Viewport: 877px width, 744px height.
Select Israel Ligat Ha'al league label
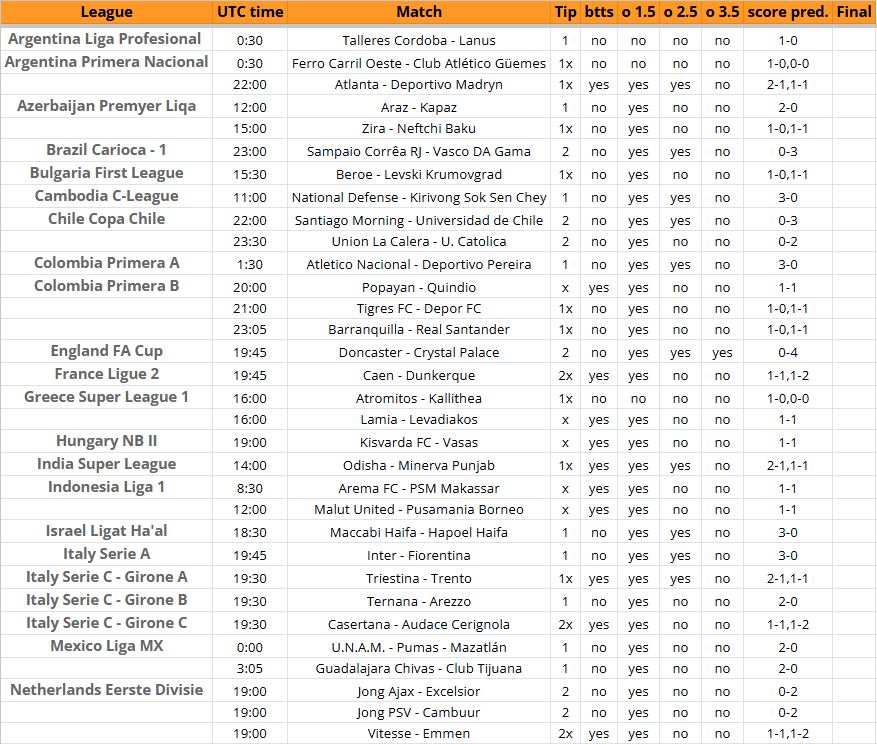106,531
